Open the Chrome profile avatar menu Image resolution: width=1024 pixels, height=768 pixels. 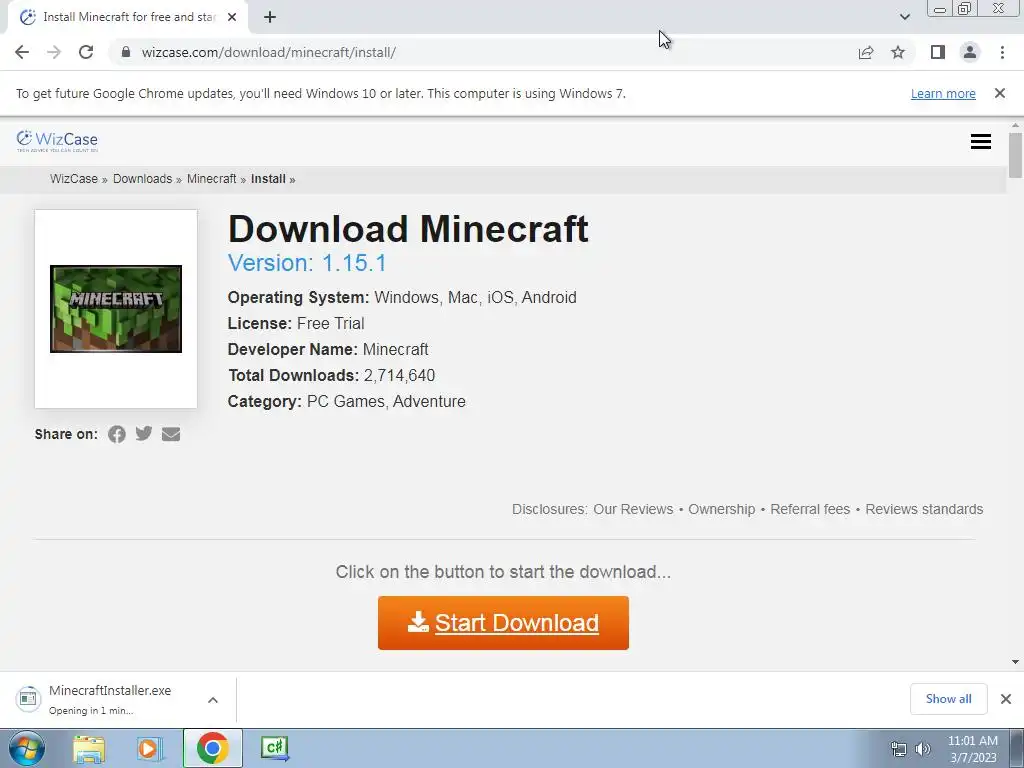[x=970, y=52]
